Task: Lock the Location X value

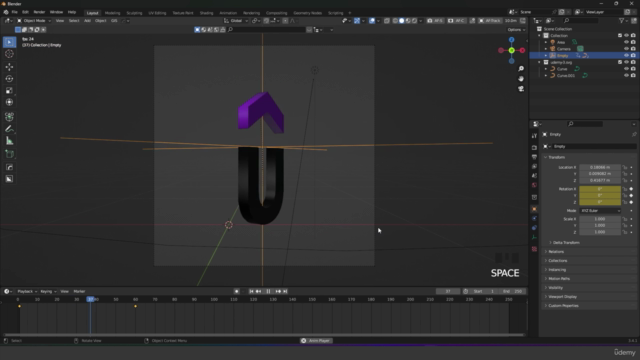Action: point(624,167)
